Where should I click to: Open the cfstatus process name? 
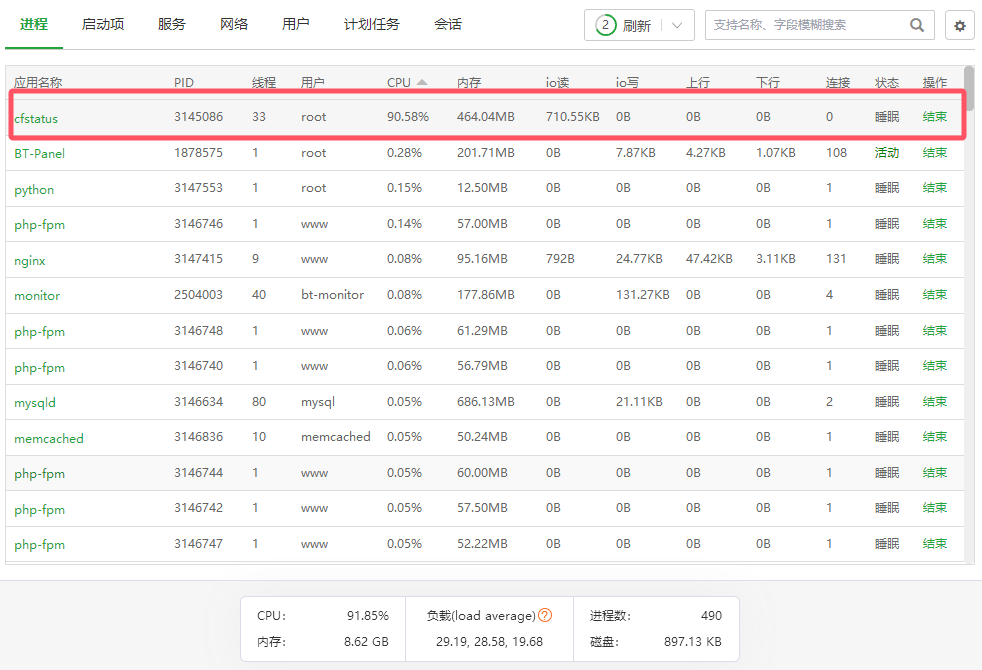[36, 118]
